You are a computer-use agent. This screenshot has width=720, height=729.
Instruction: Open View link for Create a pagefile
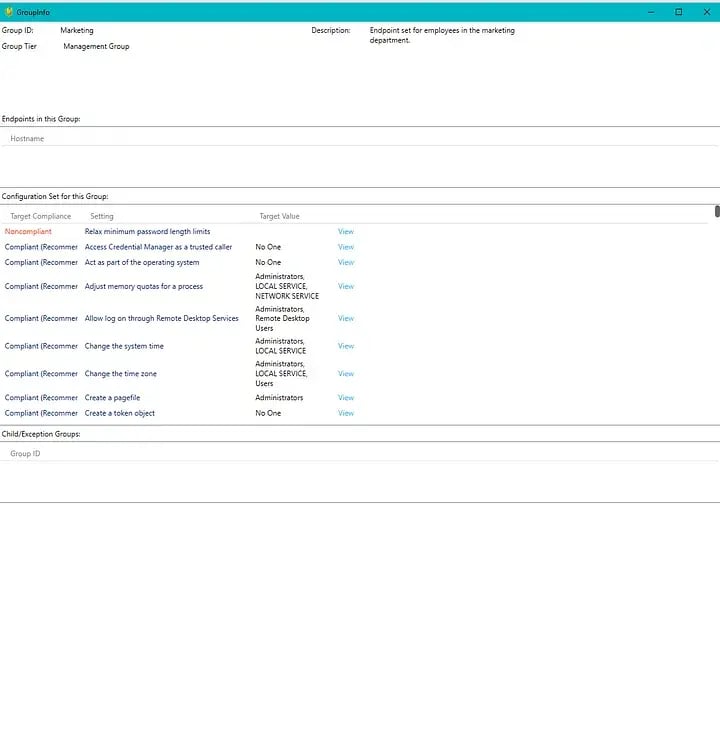pyautogui.click(x=345, y=398)
